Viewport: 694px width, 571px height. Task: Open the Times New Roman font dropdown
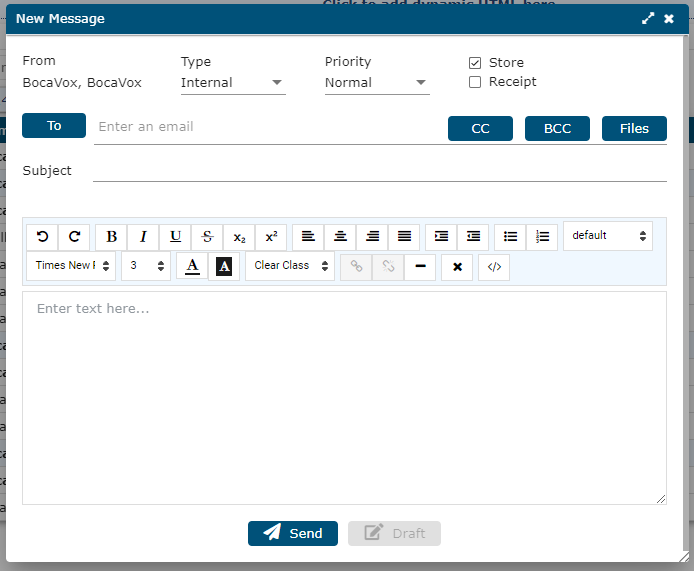[x=70, y=266]
